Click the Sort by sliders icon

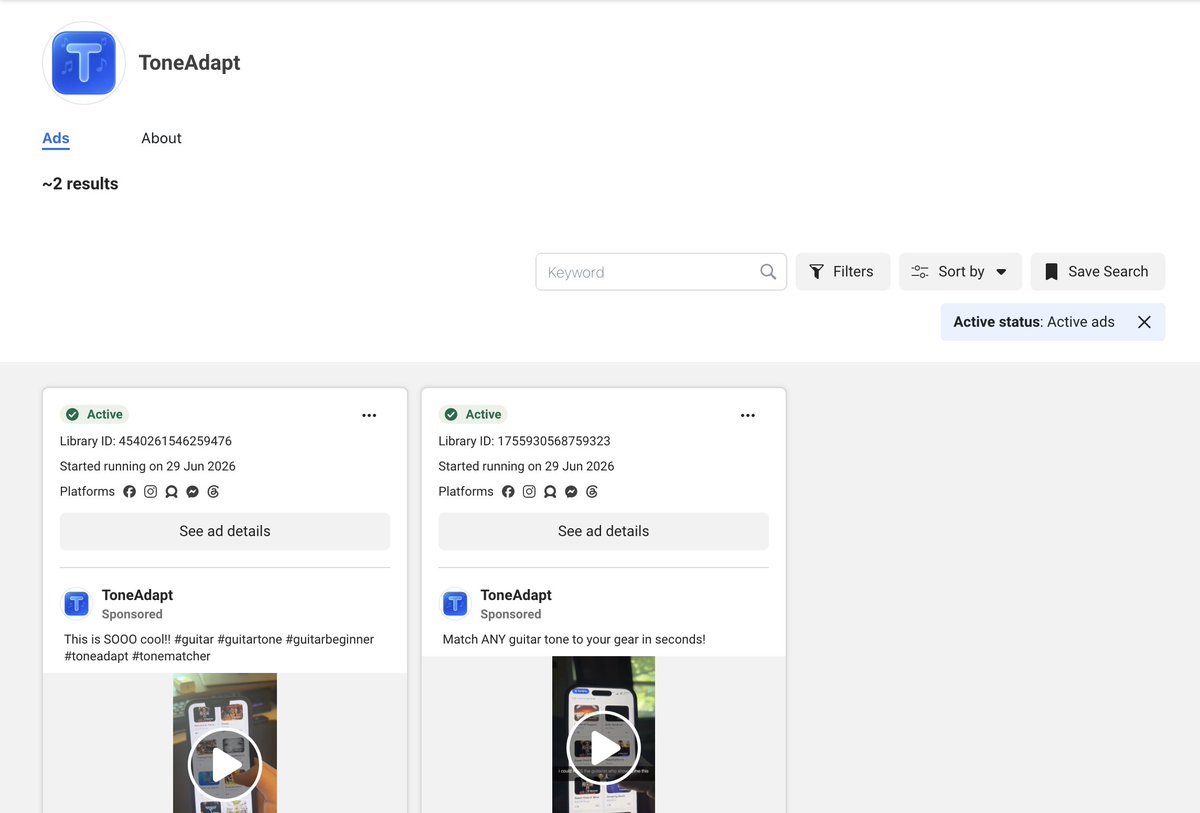(920, 272)
